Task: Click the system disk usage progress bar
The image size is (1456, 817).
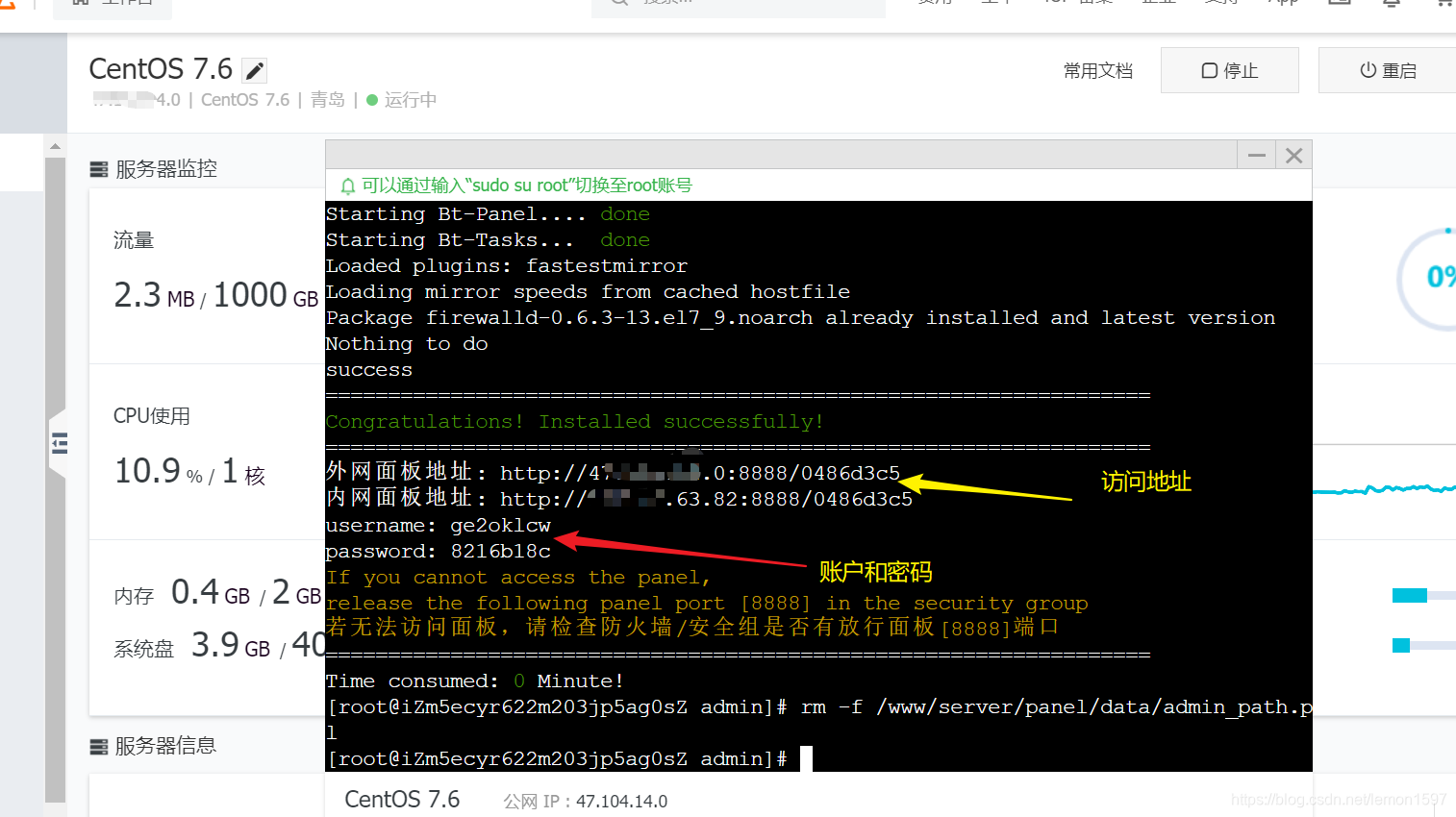Action: [x=1423, y=645]
